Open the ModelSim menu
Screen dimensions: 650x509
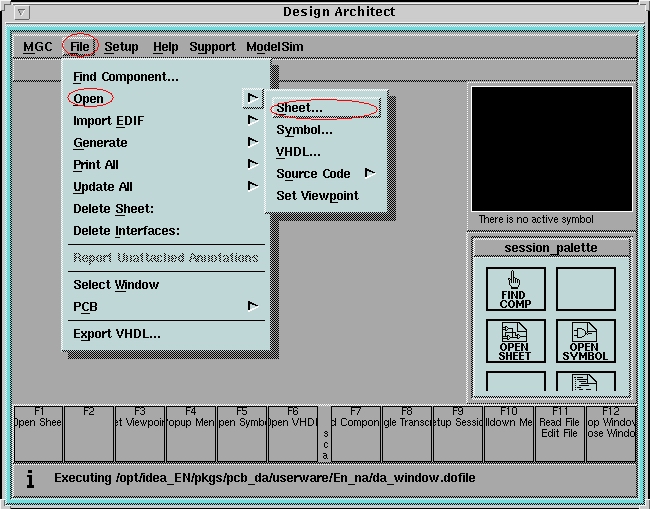(275, 46)
